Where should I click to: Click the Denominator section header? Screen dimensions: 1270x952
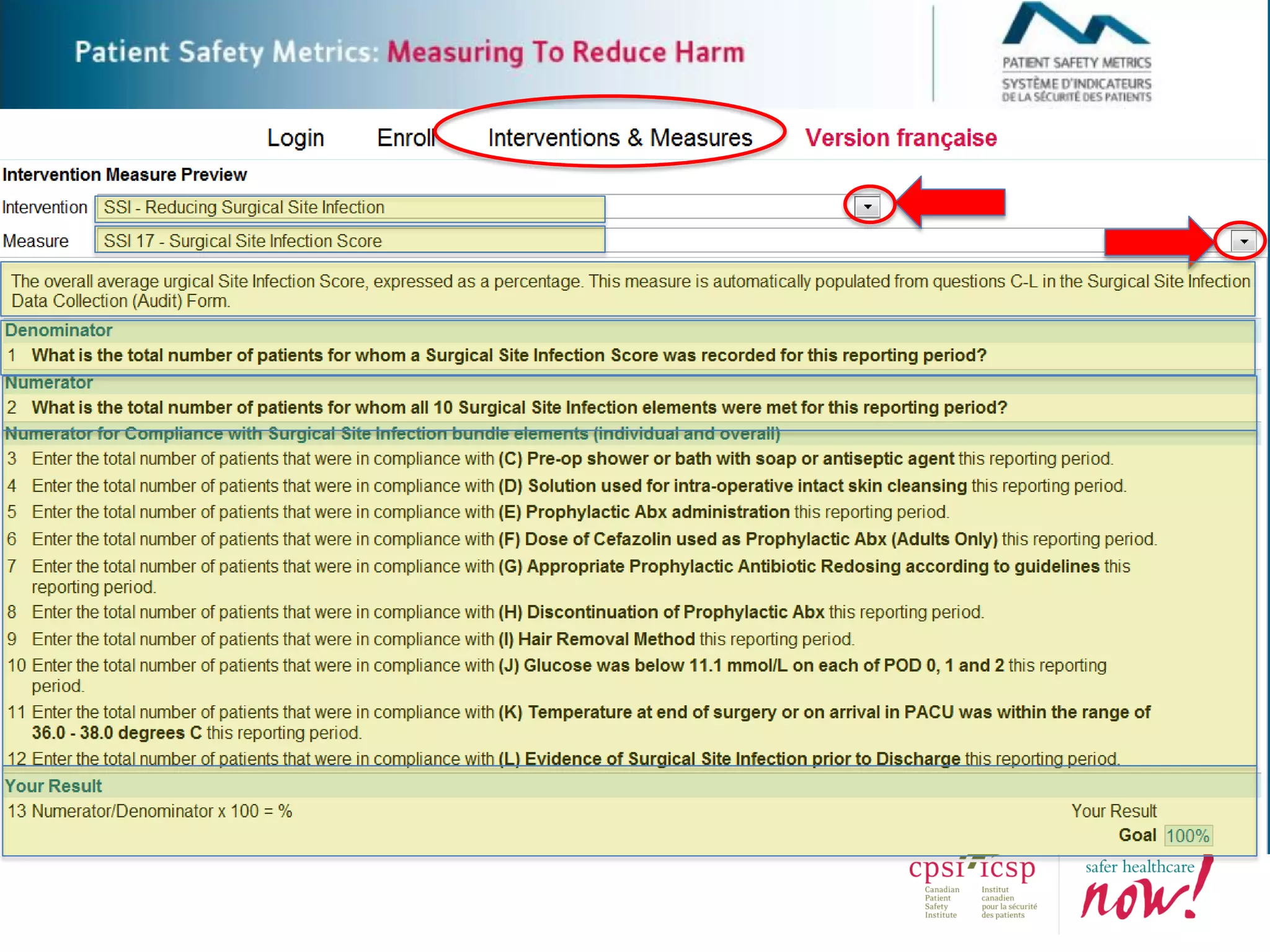pos(59,330)
